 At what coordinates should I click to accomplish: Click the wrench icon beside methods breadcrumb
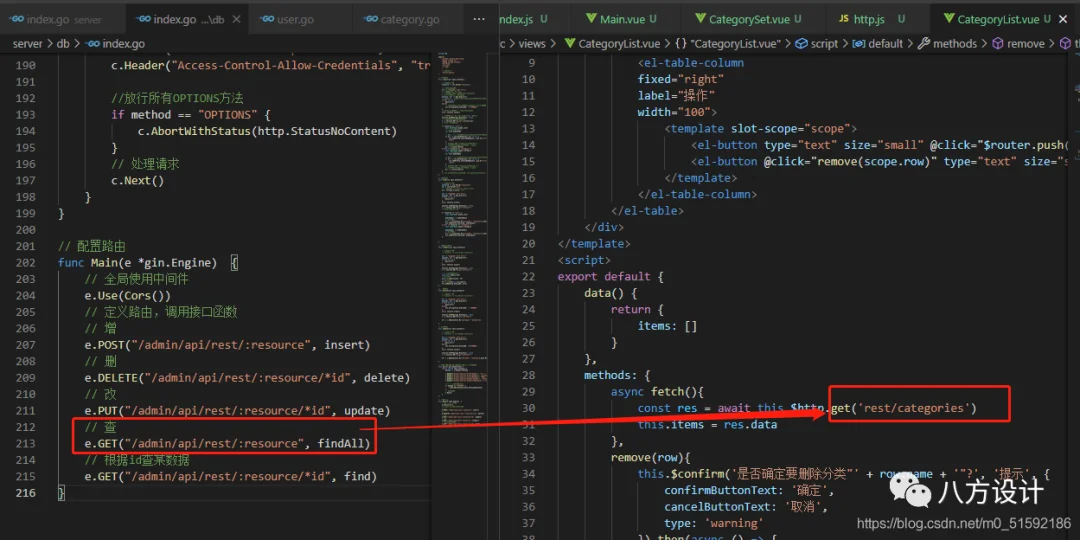(x=924, y=43)
